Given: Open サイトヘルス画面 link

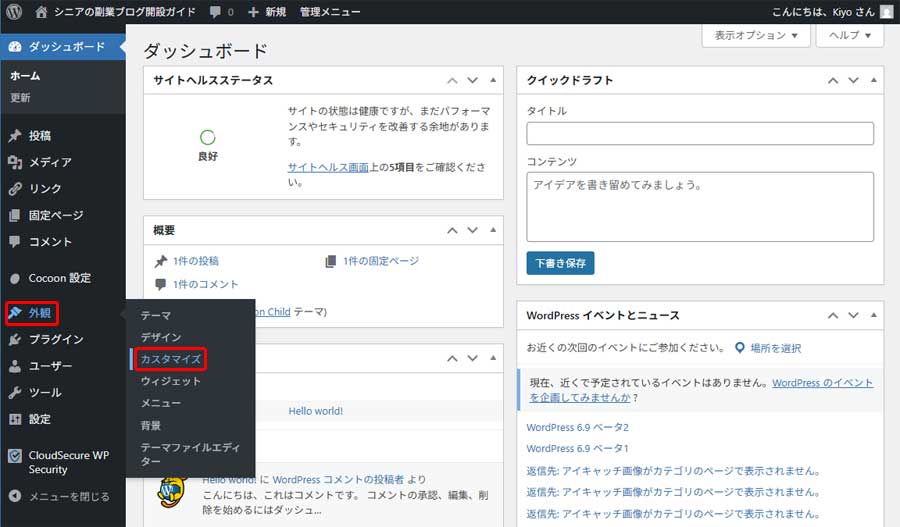Looking at the screenshot, I should coord(328,167).
